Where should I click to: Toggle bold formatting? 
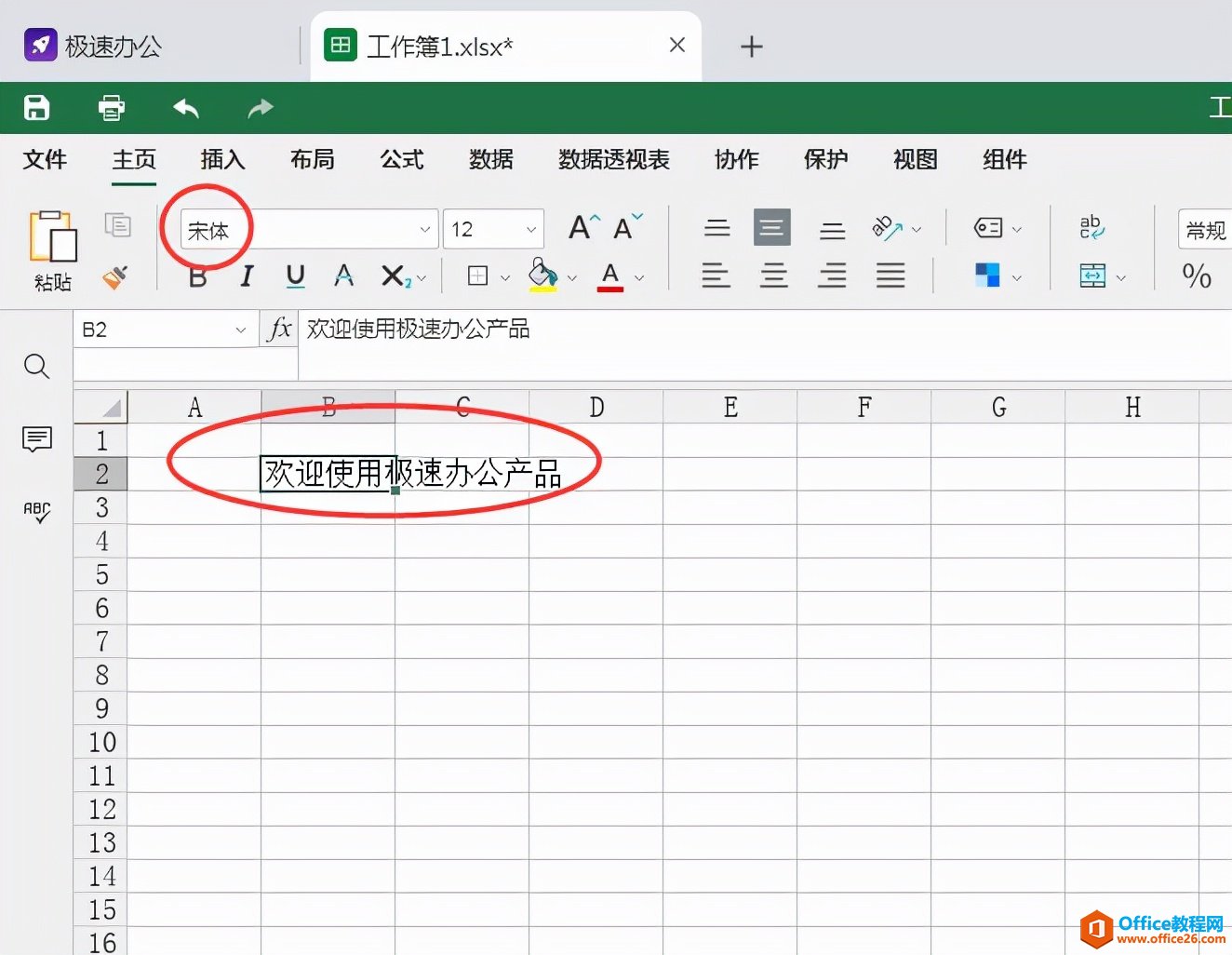coord(197,276)
